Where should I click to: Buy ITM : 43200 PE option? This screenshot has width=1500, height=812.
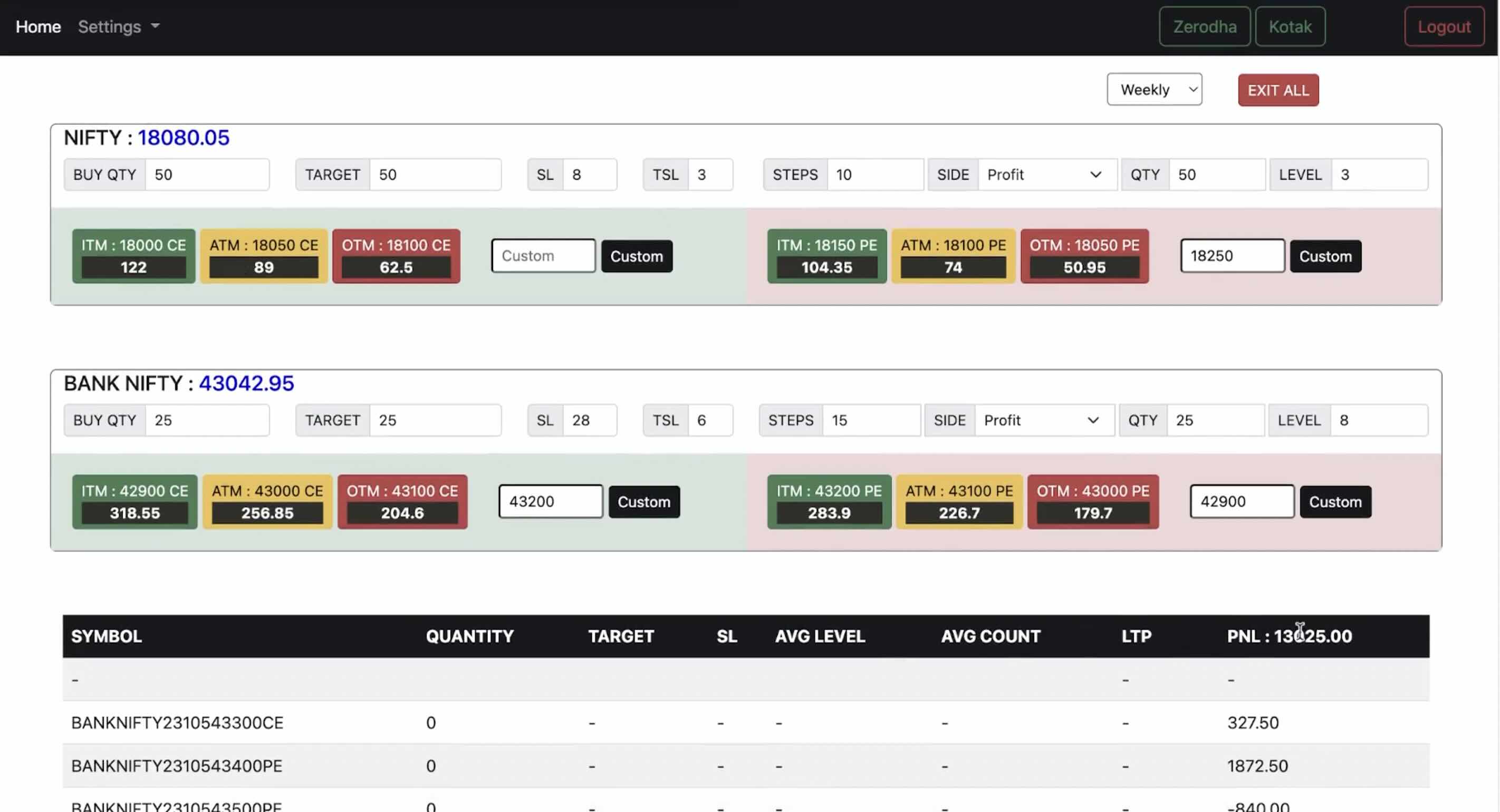829,502
